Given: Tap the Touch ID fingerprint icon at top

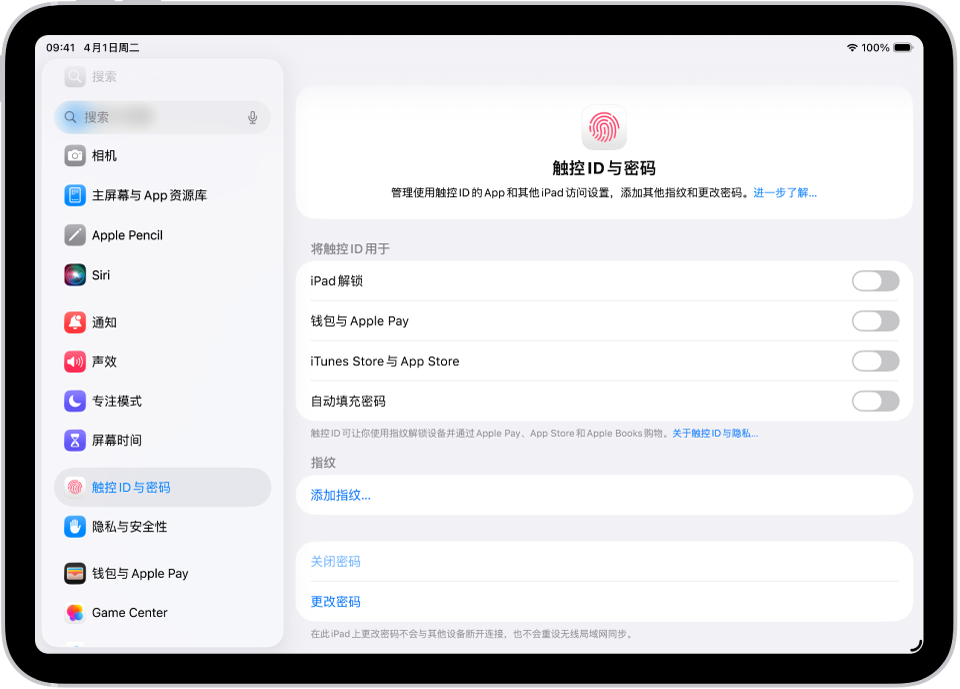Looking at the screenshot, I should click(603, 127).
